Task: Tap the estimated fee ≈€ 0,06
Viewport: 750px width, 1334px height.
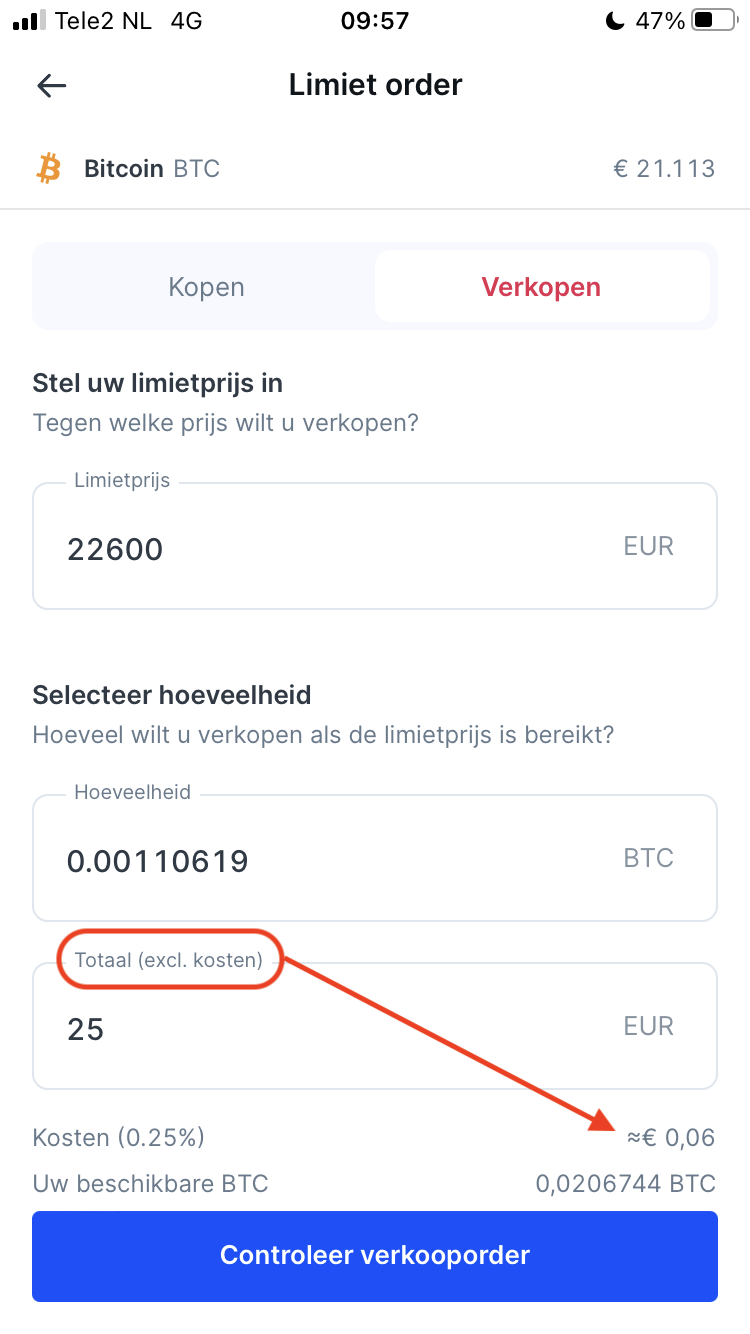Action: 671,1137
